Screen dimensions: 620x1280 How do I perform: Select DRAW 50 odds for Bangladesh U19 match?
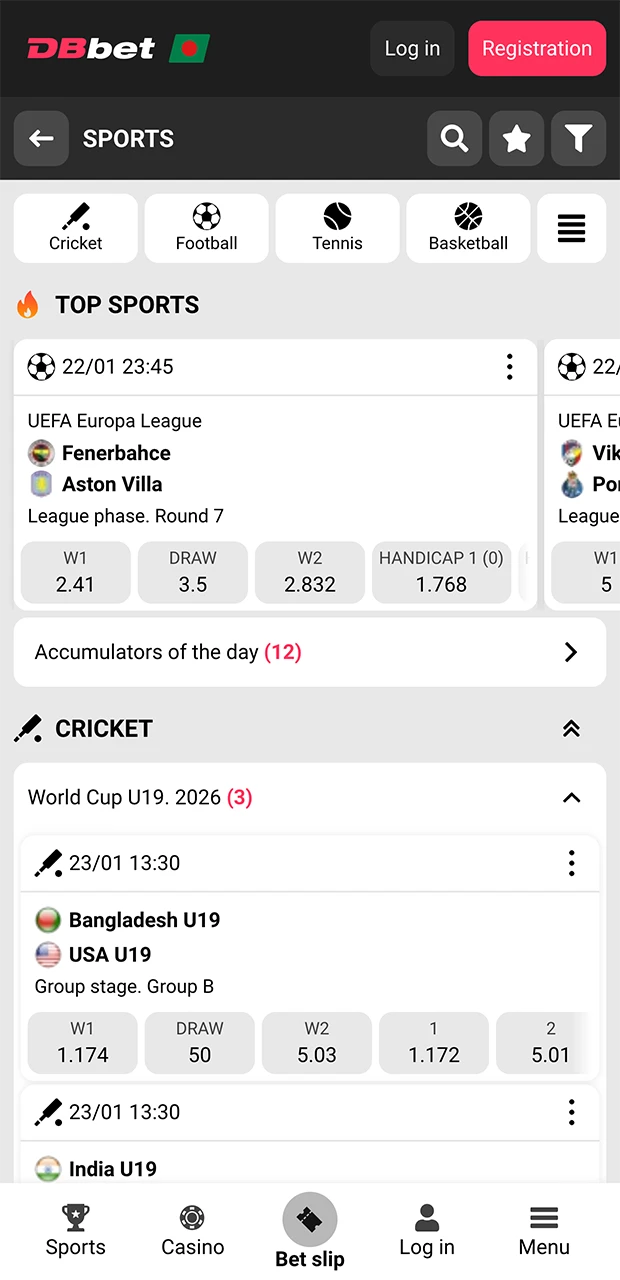pyautogui.click(x=199, y=1043)
